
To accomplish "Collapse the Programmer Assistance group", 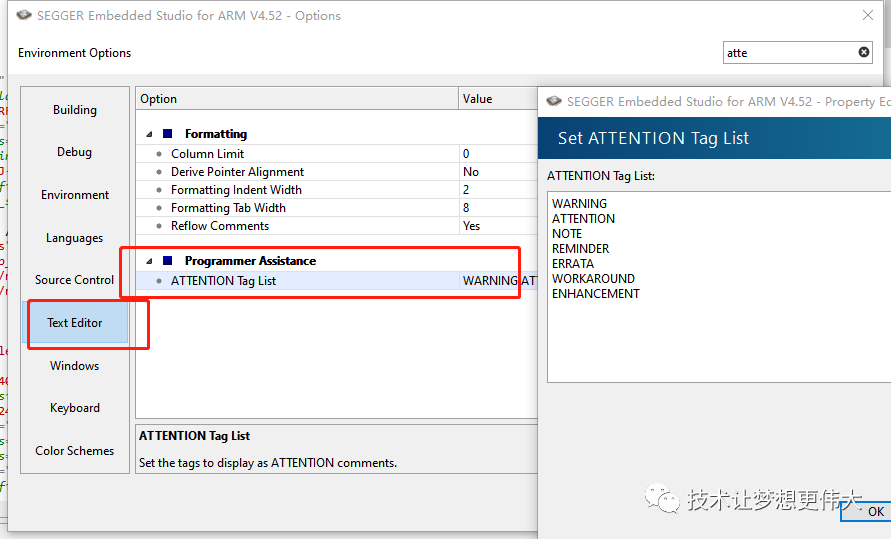I will (x=149, y=261).
